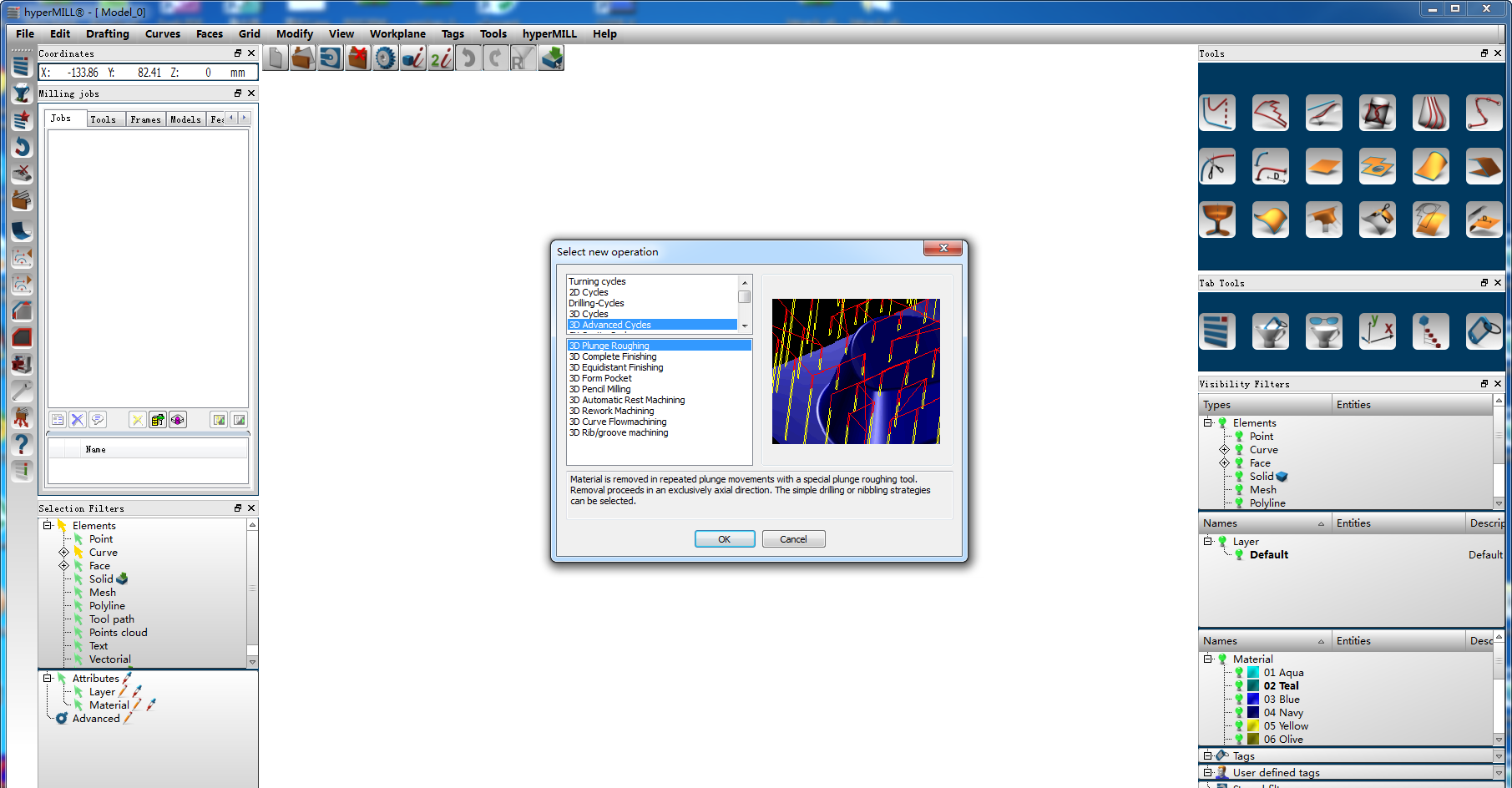
Task: Click the star job list icon in the left sidebar
Action: pos(22,120)
